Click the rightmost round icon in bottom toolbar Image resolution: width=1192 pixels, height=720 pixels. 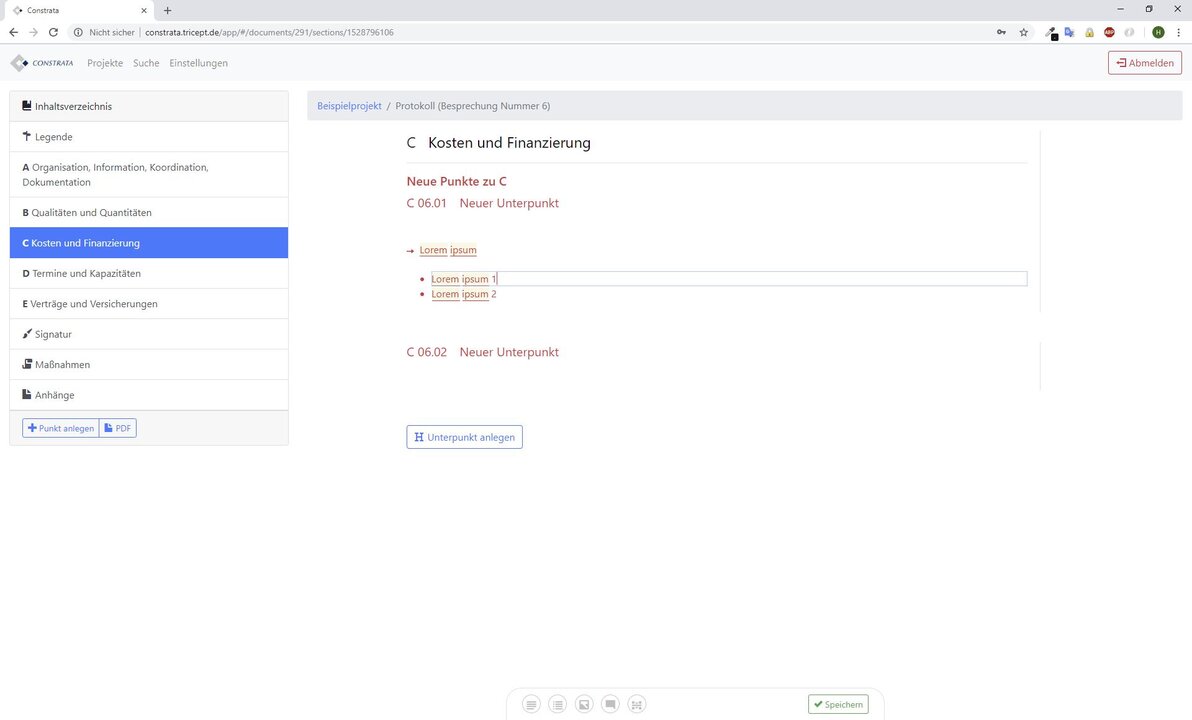pyautogui.click(x=637, y=704)
